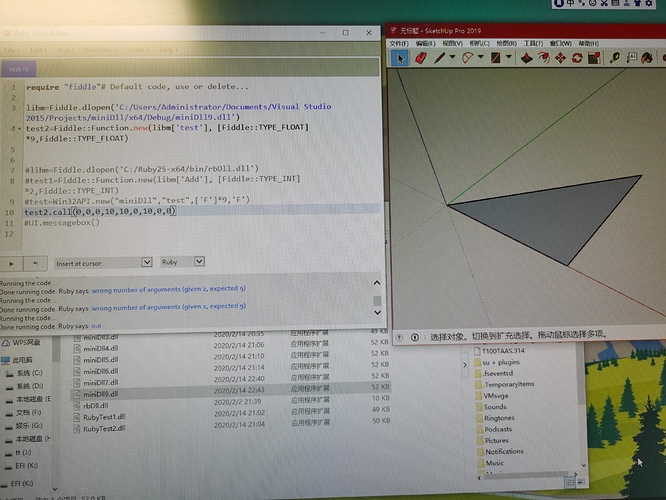Open the Help menu in Ruby Code Editor
The image size is (666, 500).
pos(168,50)
